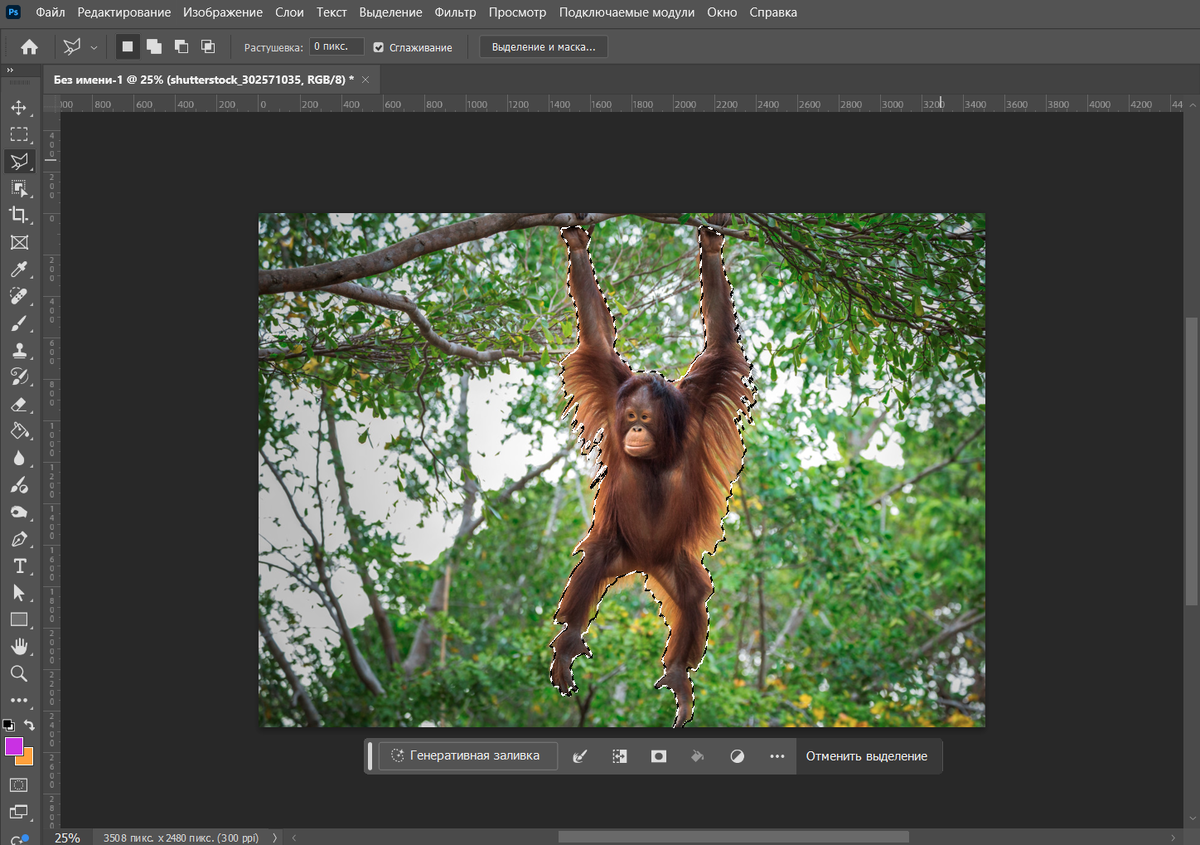Click the purple foreground color swatch
This screenshot has height=845, width=1200.
pyautogui.click(x=14, y=746)
